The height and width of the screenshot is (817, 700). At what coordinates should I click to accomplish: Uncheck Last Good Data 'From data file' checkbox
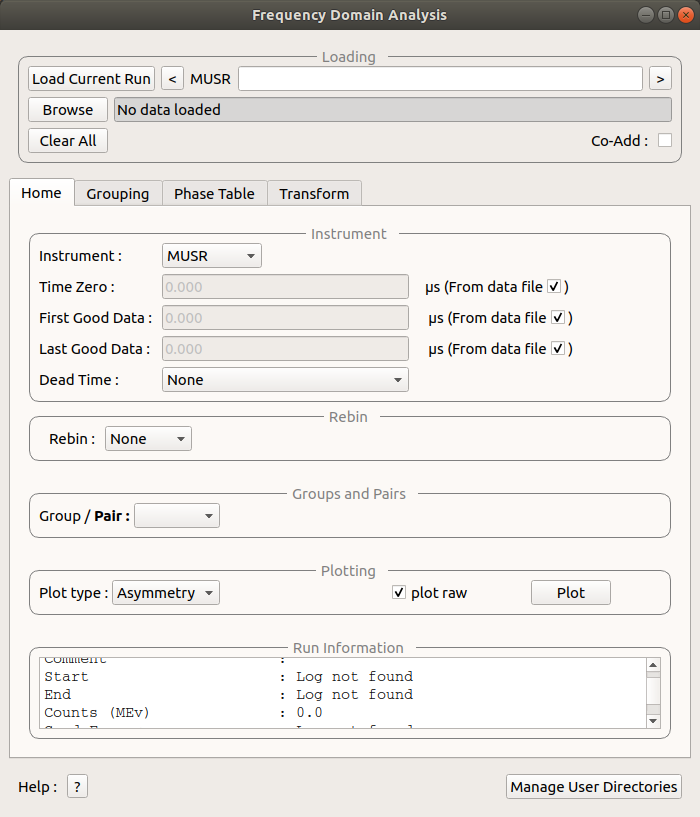coord(558,349)
